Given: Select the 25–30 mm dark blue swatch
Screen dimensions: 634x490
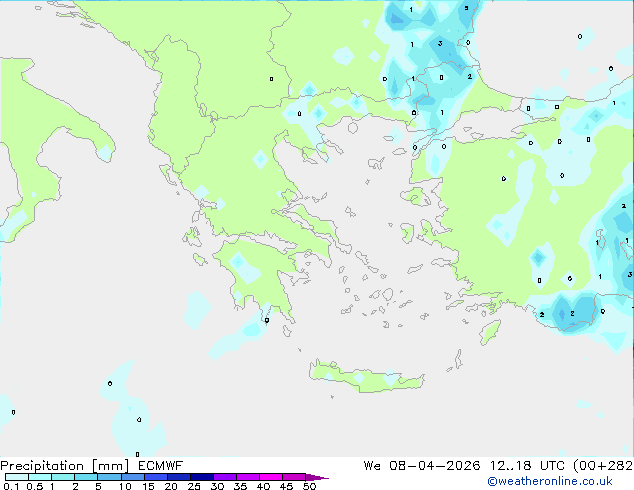Looking at the screenshot, I should (202, 477).
